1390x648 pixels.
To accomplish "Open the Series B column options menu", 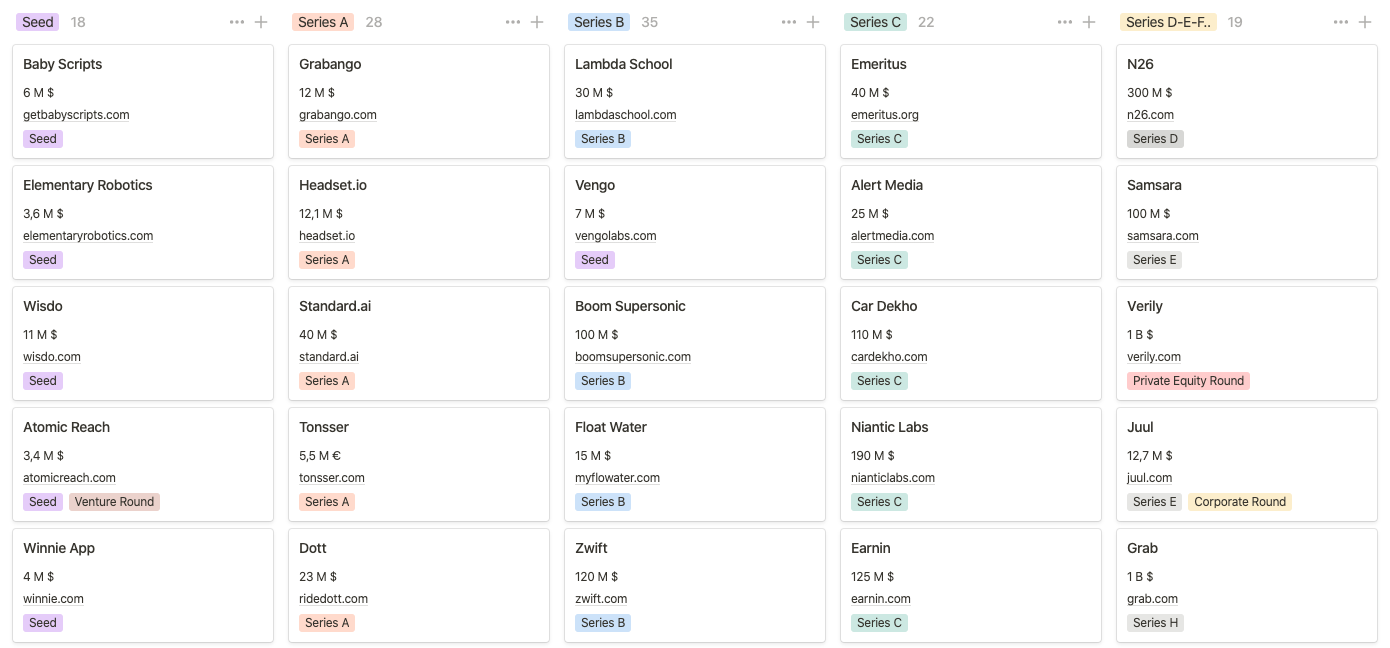I will click(789, 22).
